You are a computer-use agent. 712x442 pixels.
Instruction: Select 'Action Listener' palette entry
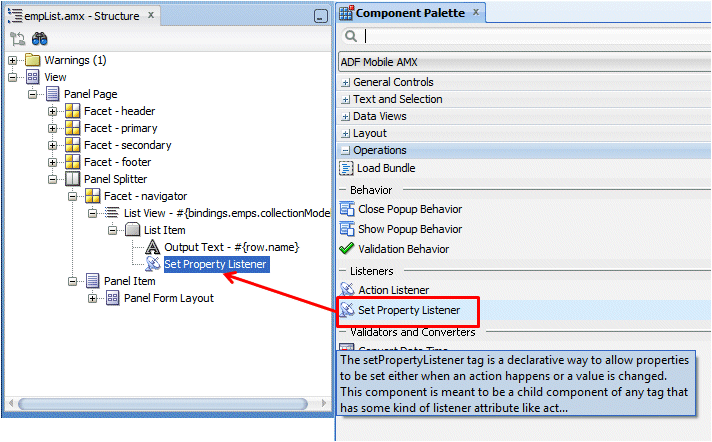[393, 290]
